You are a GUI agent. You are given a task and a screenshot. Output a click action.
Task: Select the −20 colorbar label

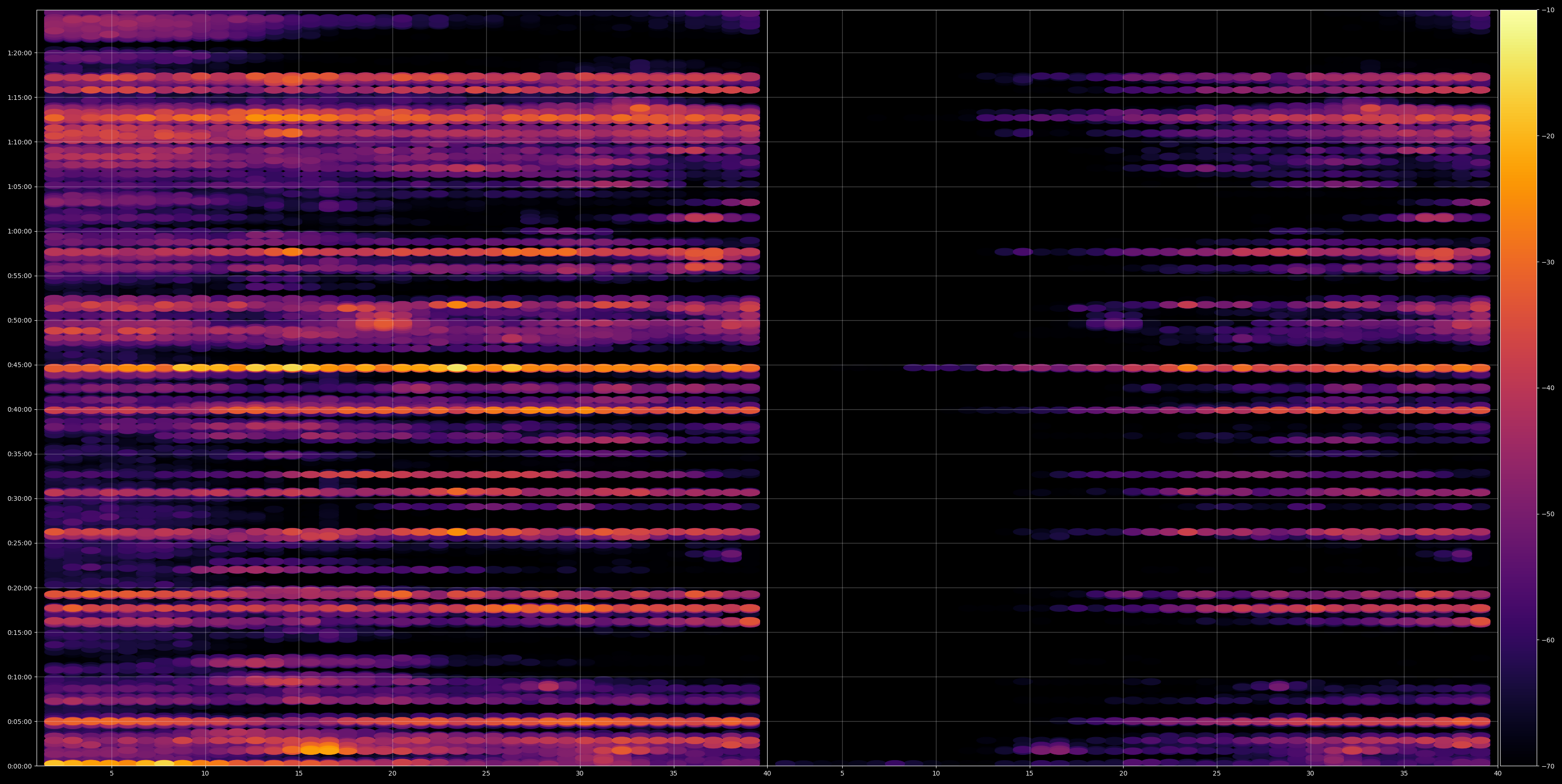[x=1548, y=136]
